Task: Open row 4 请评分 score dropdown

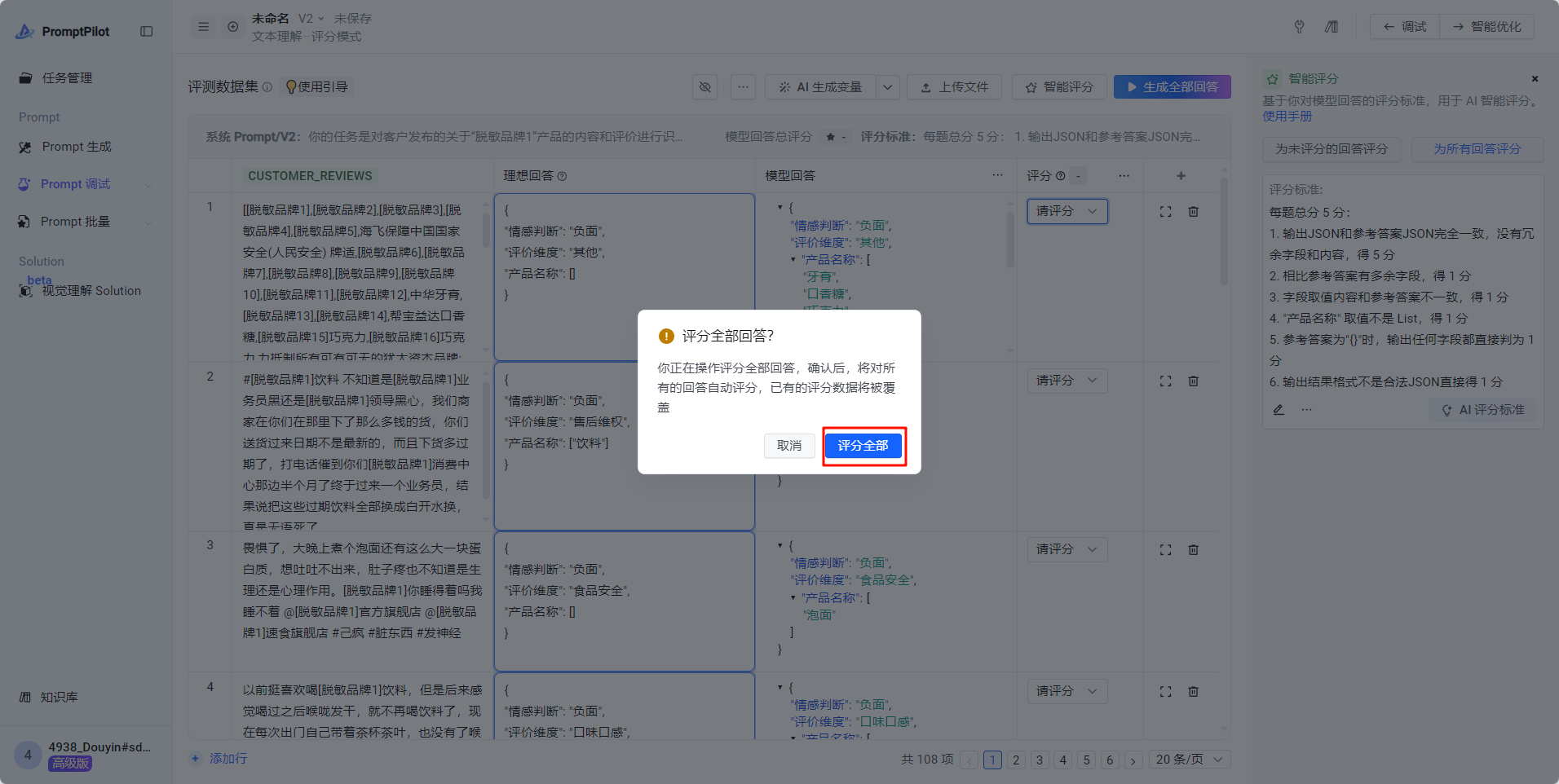Action: (x=1067, y=691)
